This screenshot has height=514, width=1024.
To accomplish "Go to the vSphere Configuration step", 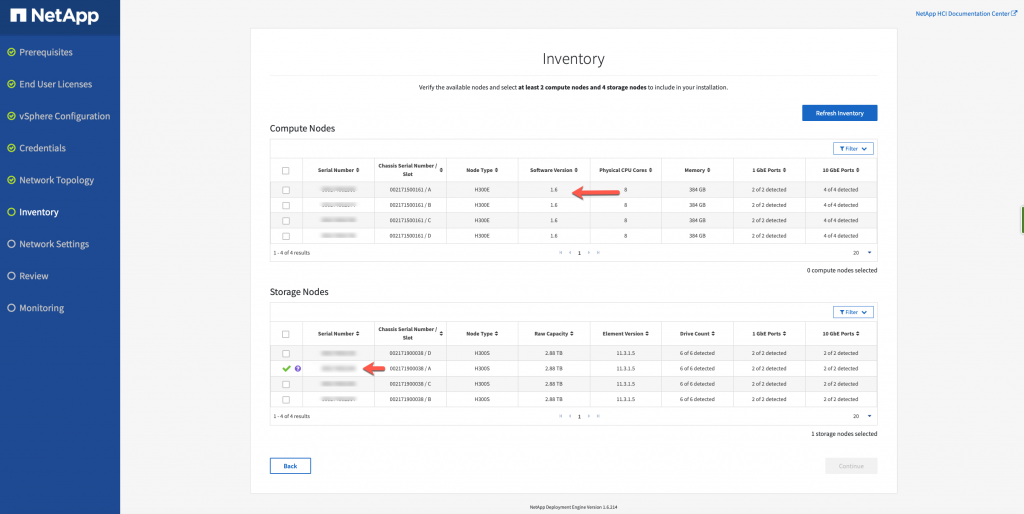I will pos(65,116).
